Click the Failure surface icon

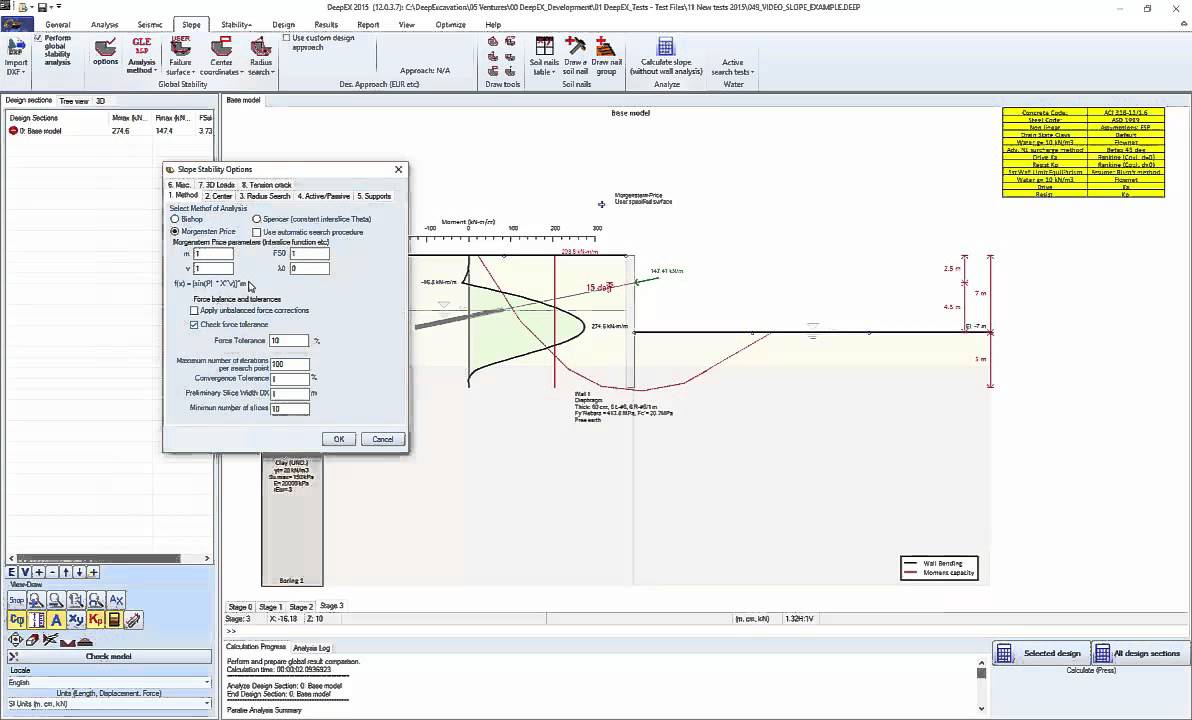coord(180,47)
